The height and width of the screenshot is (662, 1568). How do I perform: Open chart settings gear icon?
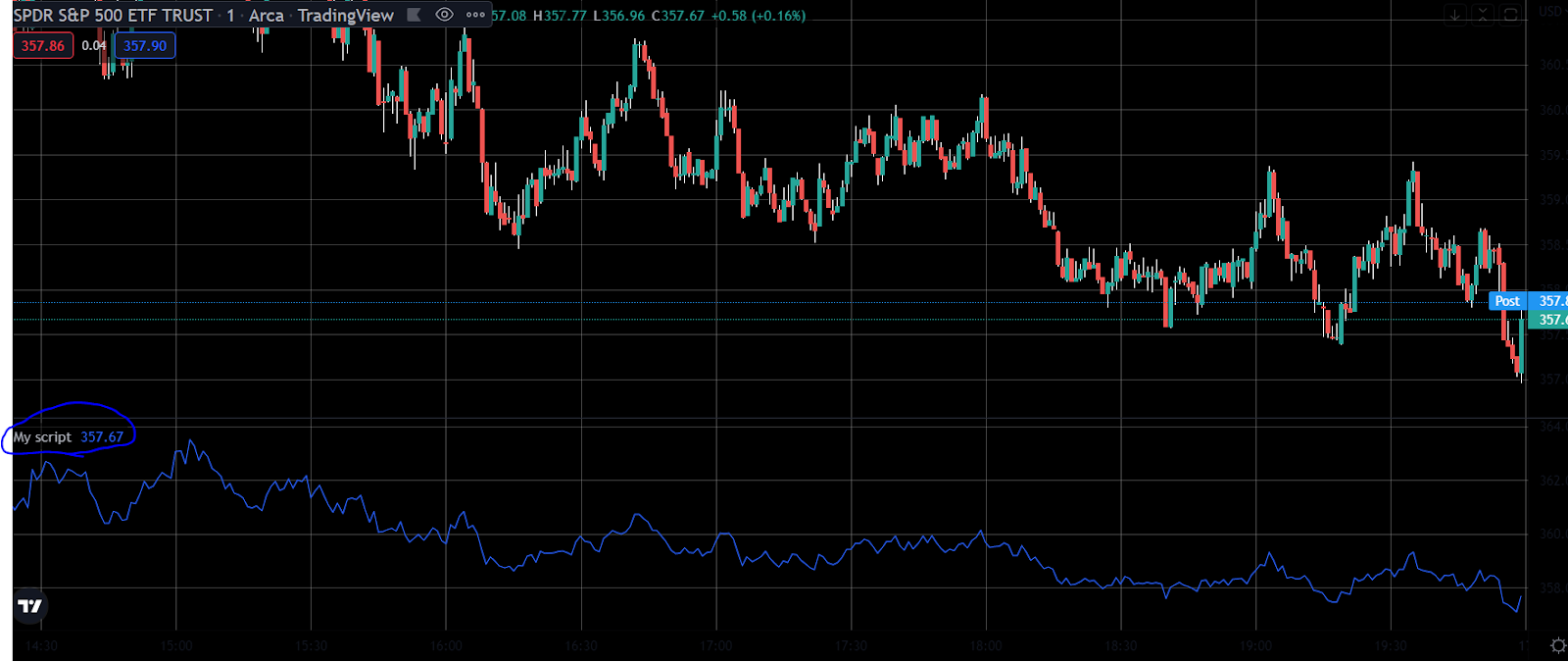(x=1558, y=645)
